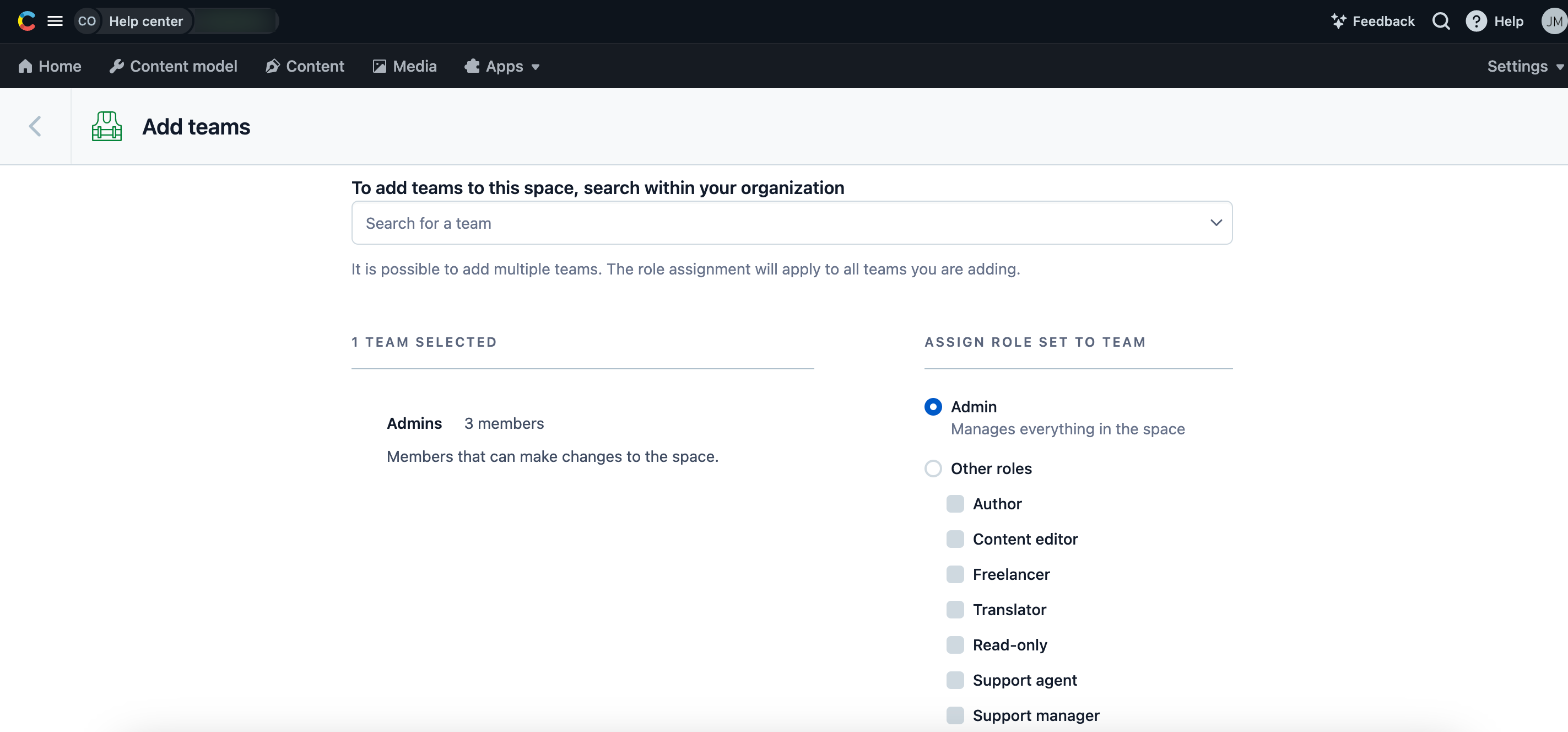1568x732 pixels.
Task: Select the Admin role radio button
Action: [x=931, y=407]
